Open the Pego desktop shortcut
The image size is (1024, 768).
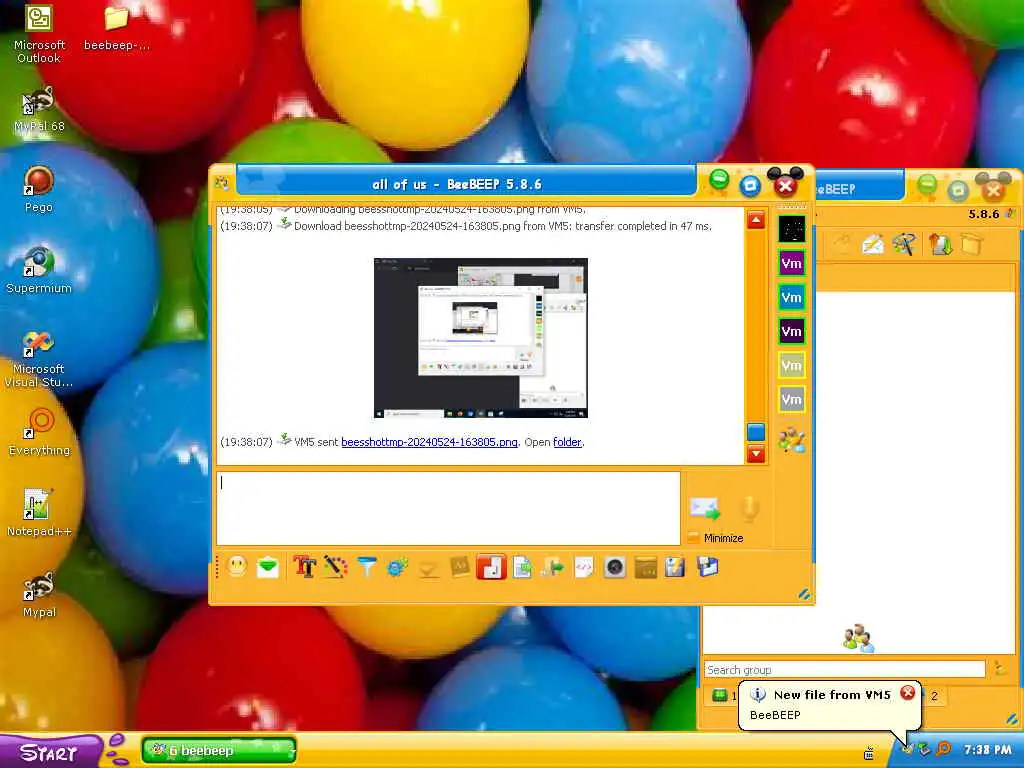tap(39, 189)
